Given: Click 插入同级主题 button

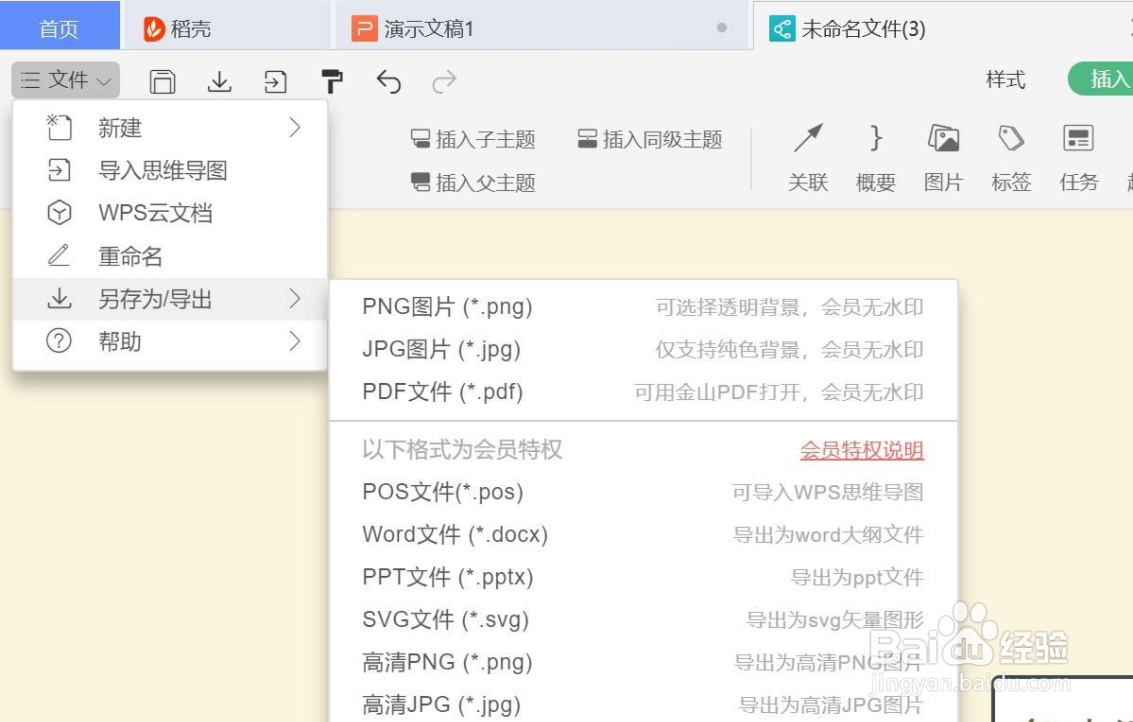Looking at the screenshot, I should coord(650,139).
